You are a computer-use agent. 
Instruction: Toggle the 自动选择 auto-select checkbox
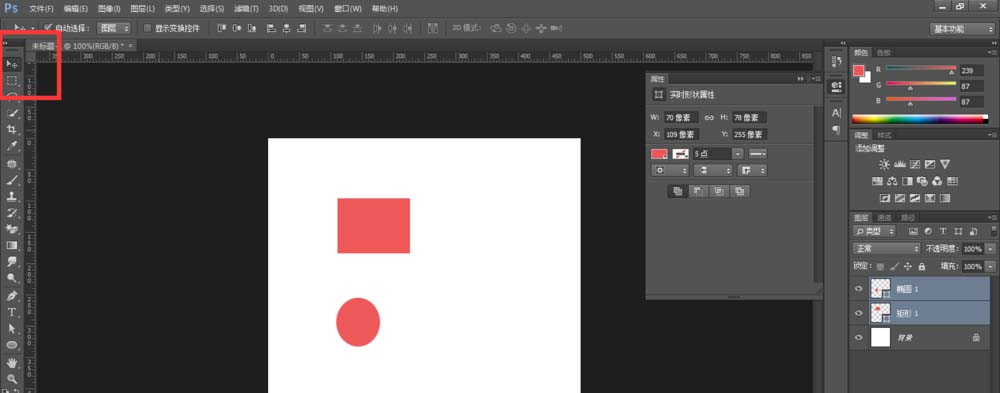(48, 28)
